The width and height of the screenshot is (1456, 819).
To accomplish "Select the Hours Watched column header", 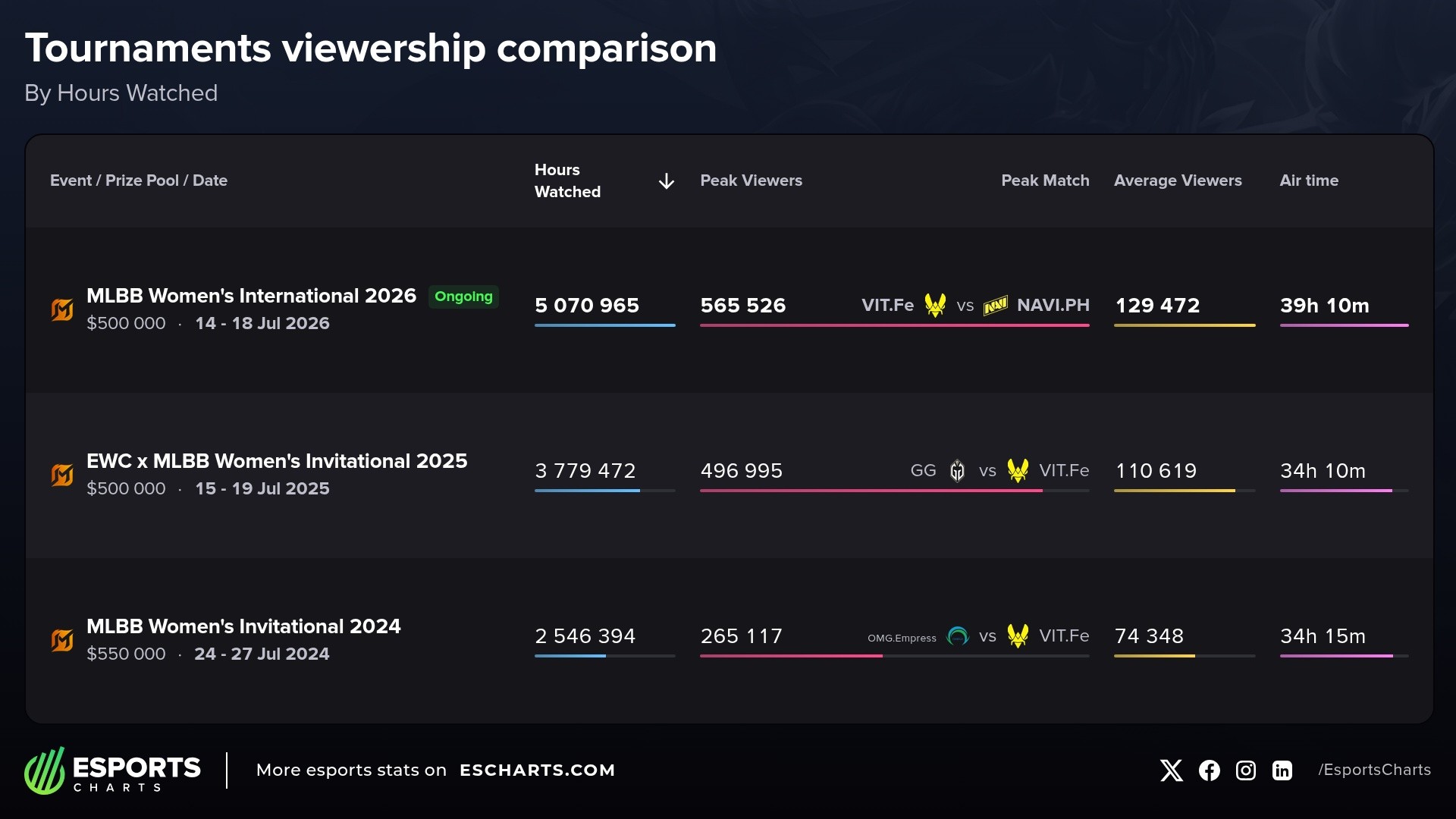I will tap(567, 180).
